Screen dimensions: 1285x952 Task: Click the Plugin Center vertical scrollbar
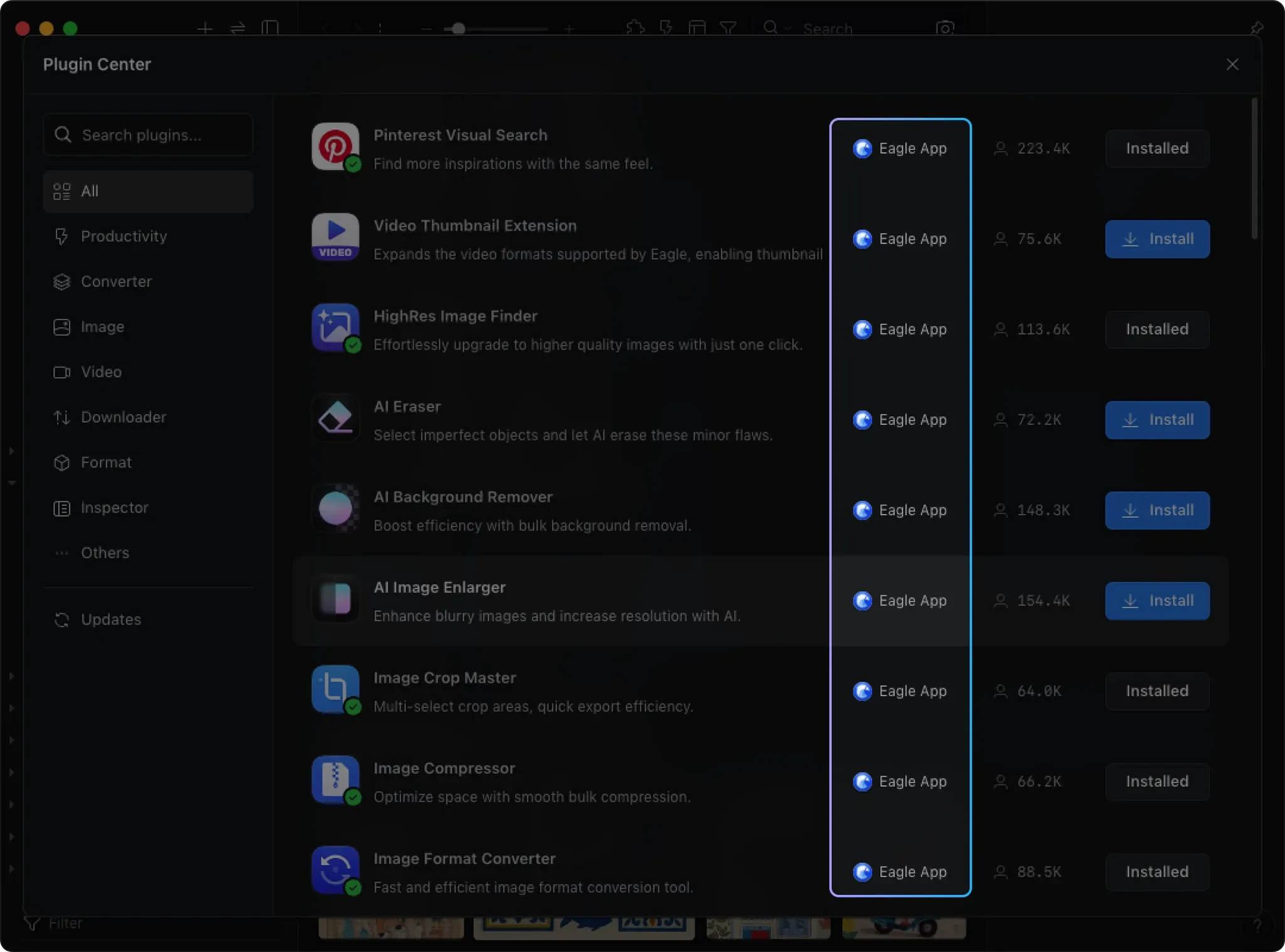[x=1254, y=168]
